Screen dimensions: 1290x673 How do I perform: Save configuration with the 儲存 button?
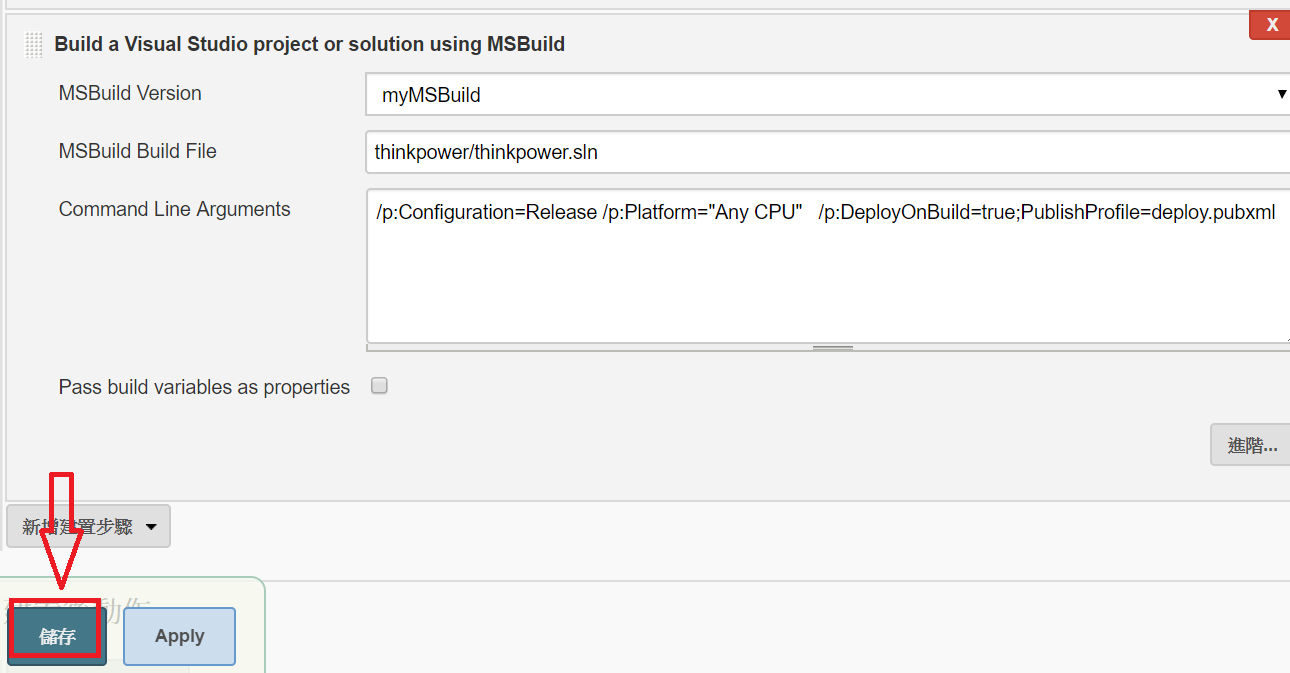(x=55, y=634)
